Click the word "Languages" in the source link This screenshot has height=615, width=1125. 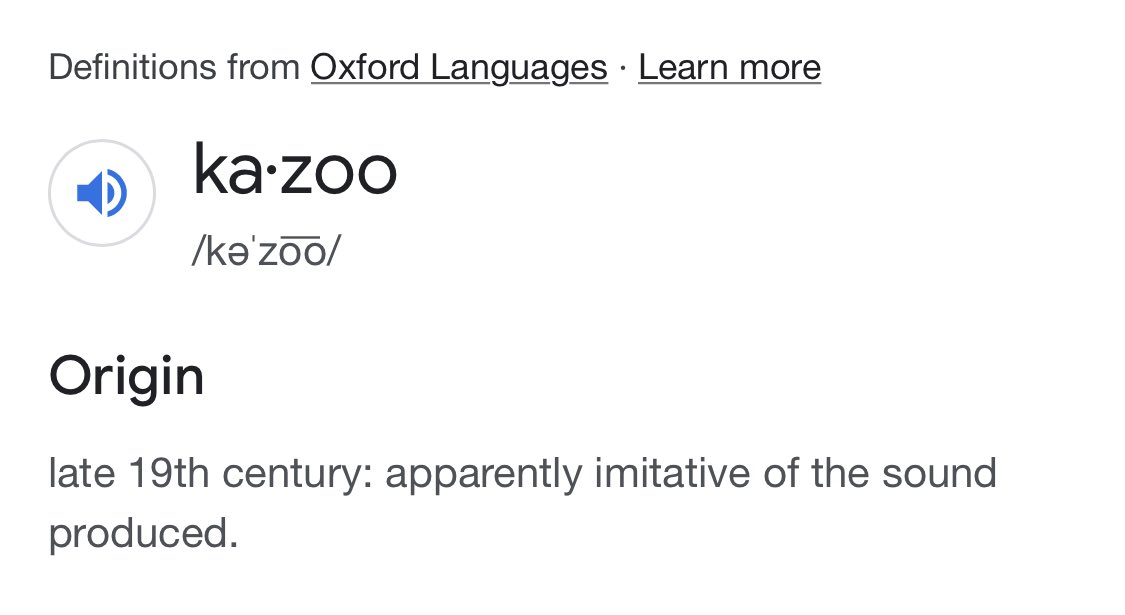519,68
